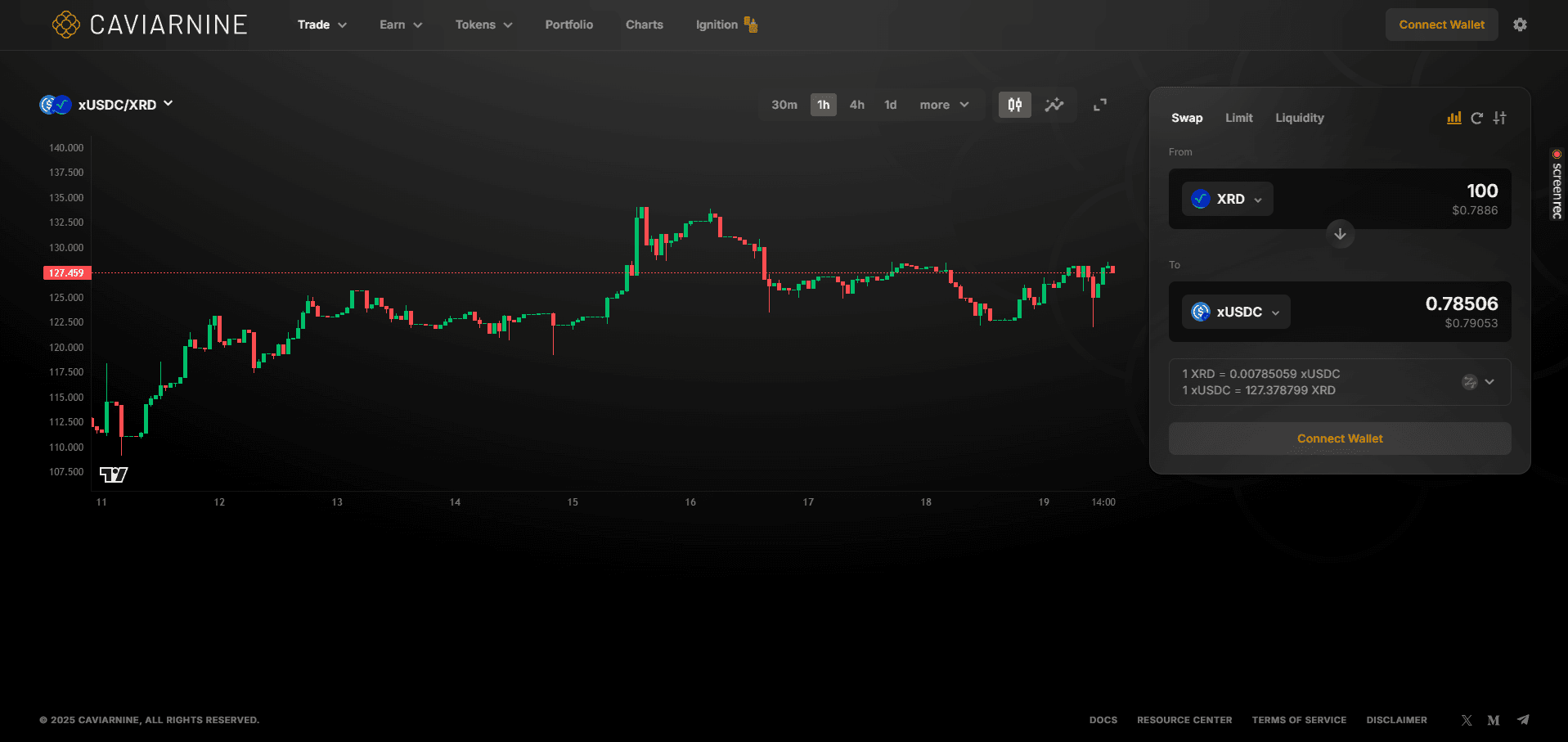Click the $0.7886 value under From amount
This screenshot has width=1568, height=742.
pyautogui.click(x=1475, y=210)
